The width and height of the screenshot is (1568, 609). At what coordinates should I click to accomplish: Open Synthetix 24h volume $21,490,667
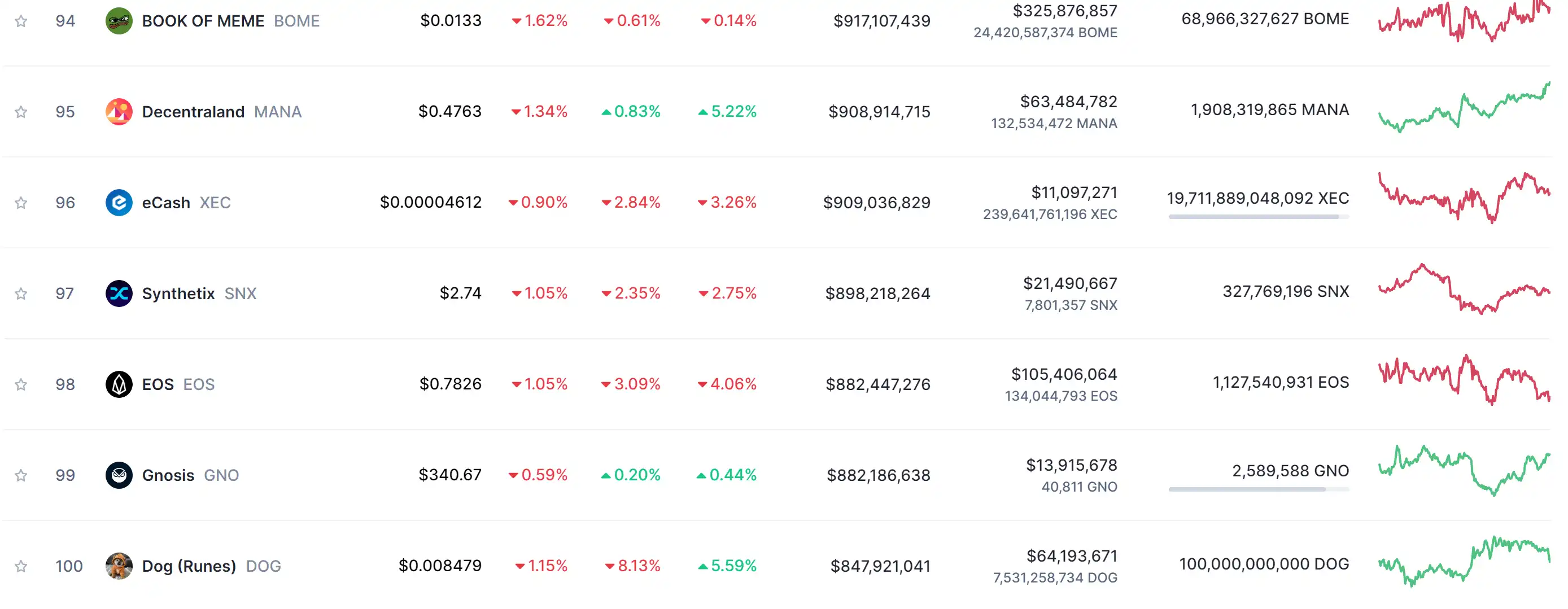(x=1070, y=283)
